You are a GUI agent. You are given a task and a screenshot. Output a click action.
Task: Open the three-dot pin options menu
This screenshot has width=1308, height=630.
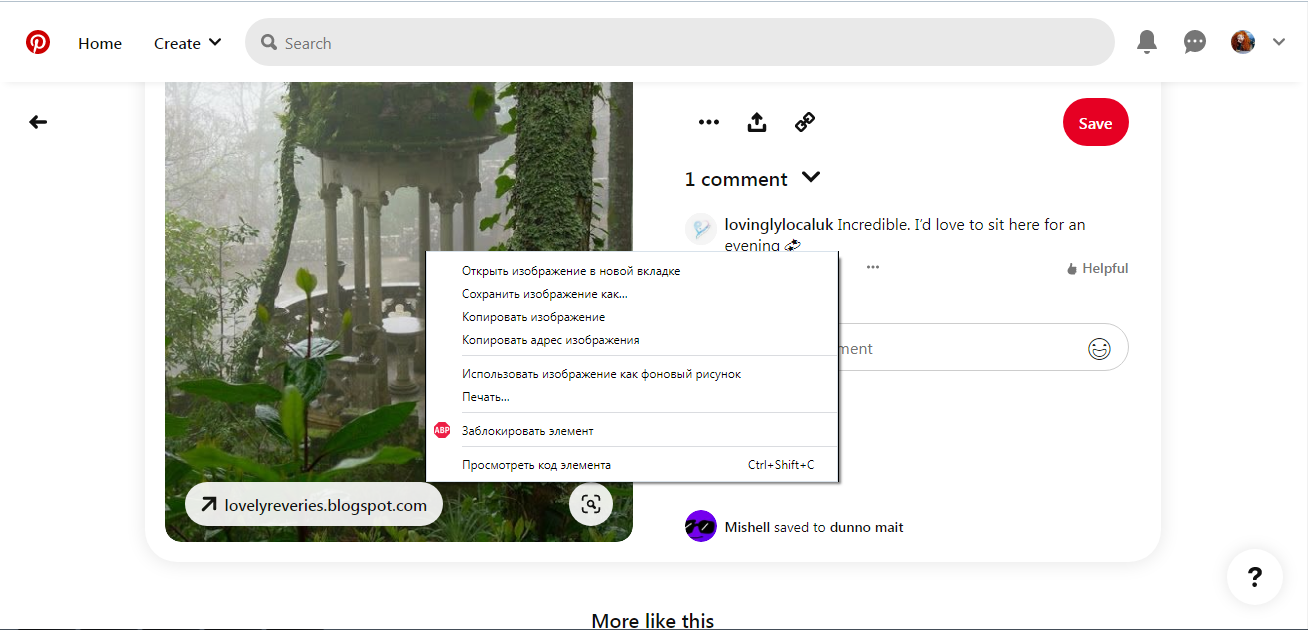(708, 122)
